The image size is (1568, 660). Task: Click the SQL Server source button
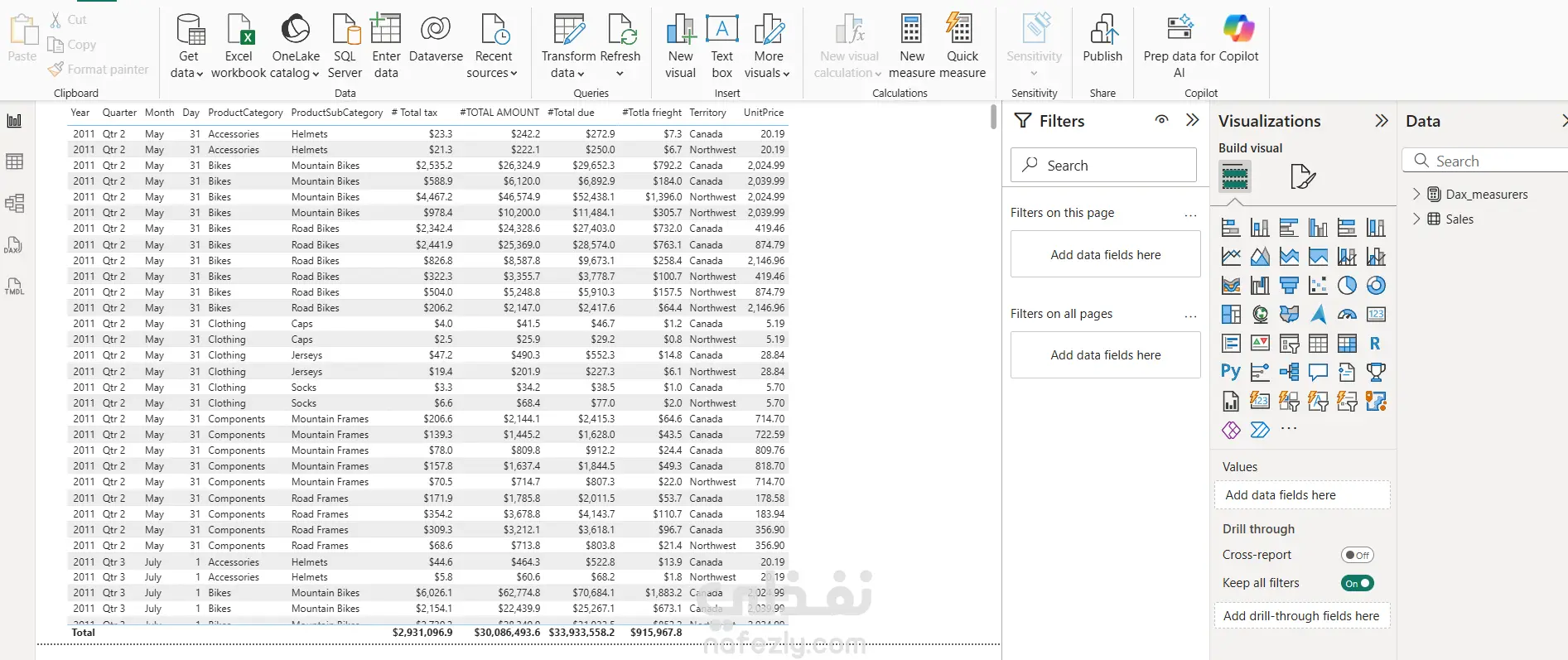345,46
